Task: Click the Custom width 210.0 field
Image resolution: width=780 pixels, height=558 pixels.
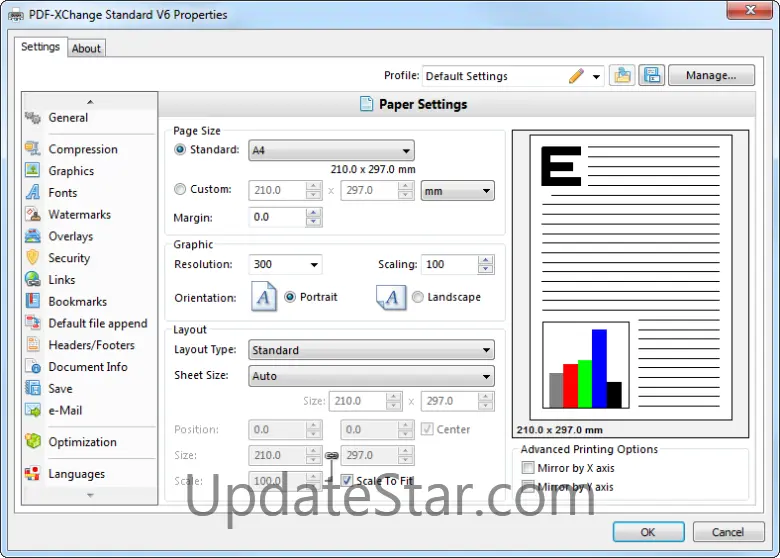Action: coord(278,190)
